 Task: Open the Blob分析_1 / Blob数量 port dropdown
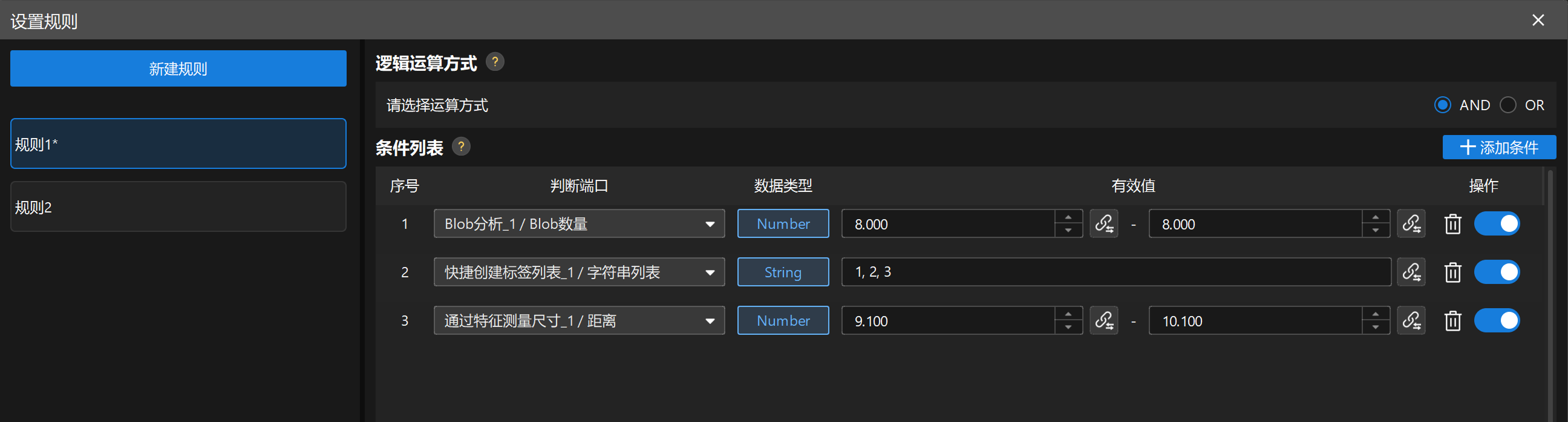tap(578, 223)
